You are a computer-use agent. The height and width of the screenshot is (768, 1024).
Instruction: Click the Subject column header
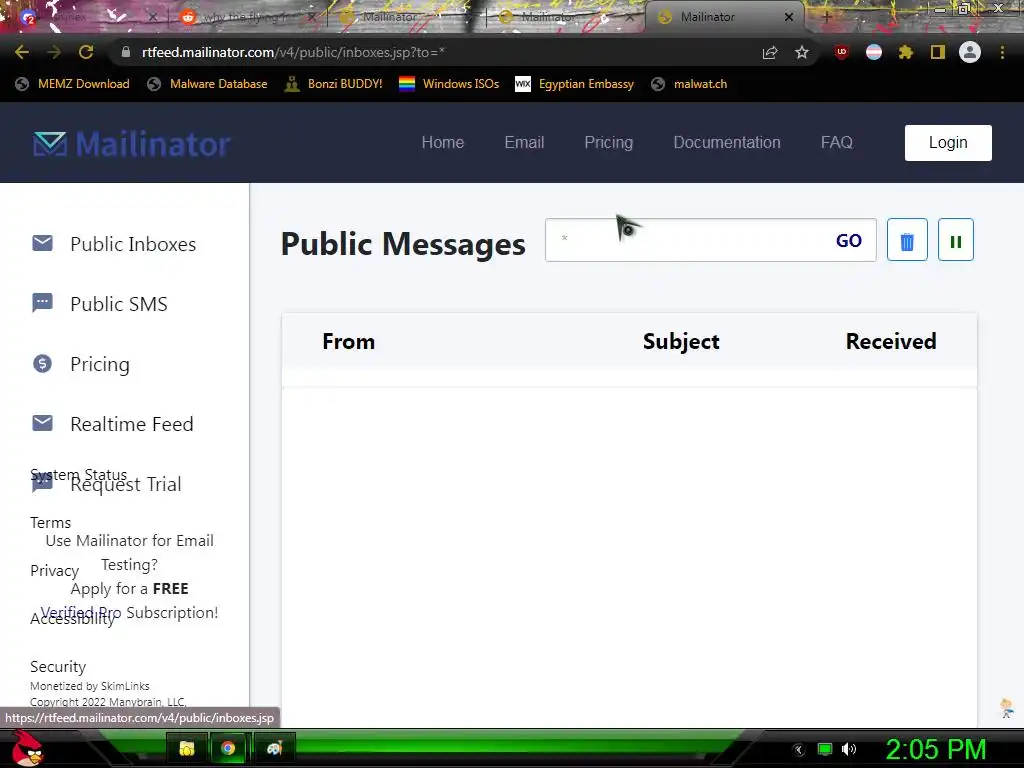coord(681,341)
